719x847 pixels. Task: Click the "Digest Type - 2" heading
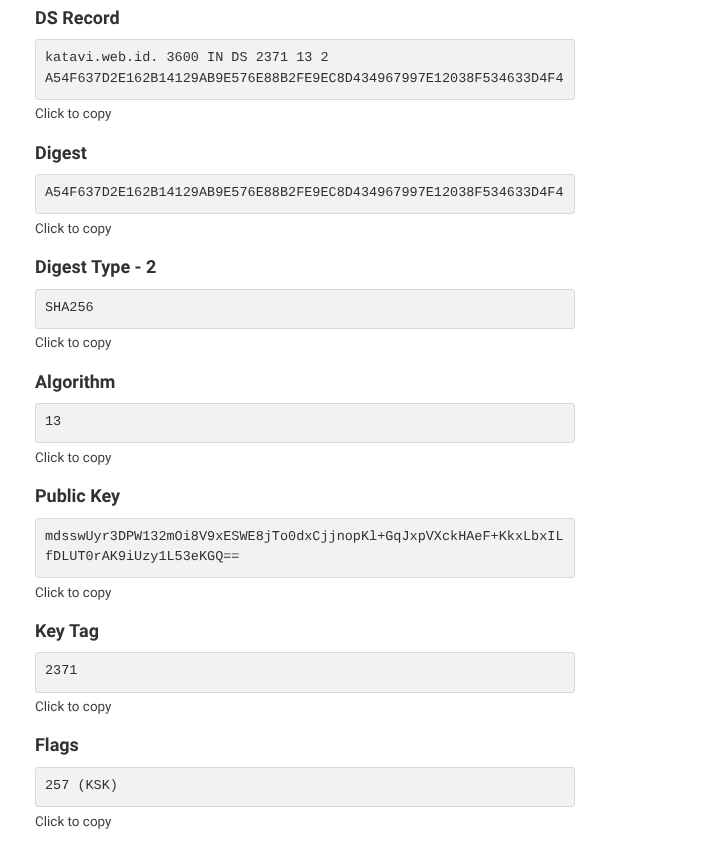click(95, 267)
